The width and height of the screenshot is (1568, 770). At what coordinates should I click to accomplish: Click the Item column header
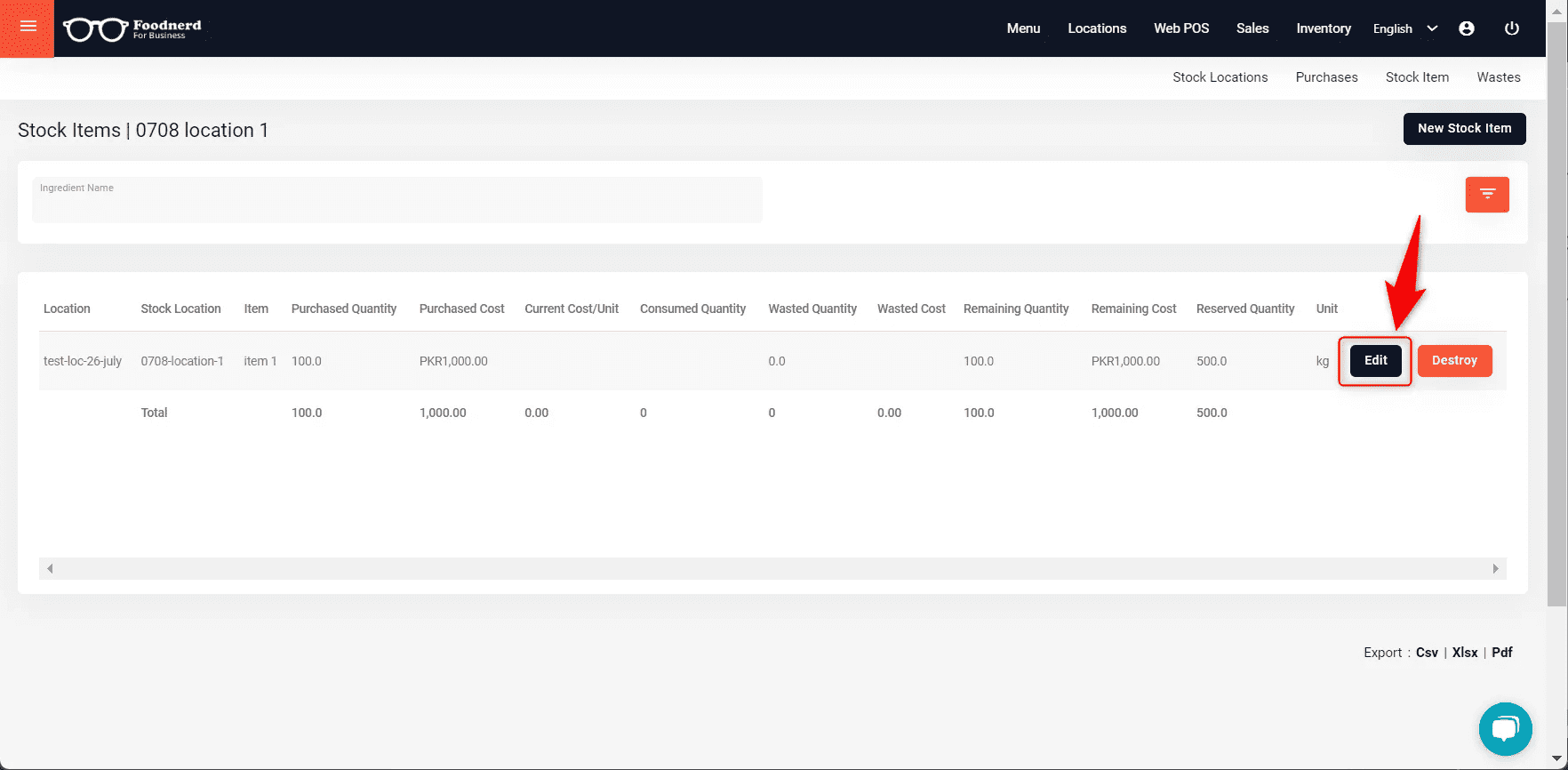click(x=256, y=309)
